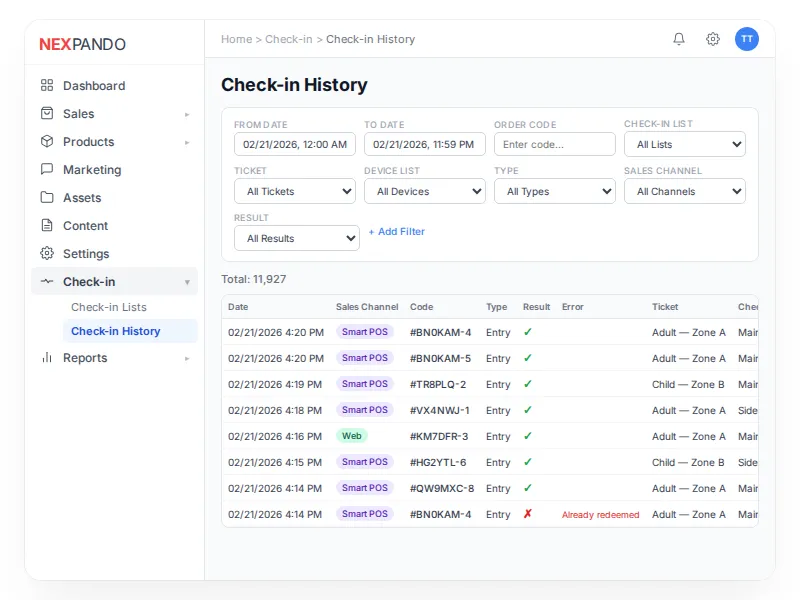Click Child — Zone B for #TR8PLQ-2
800x600 pixels.
[x=688, y=384]
